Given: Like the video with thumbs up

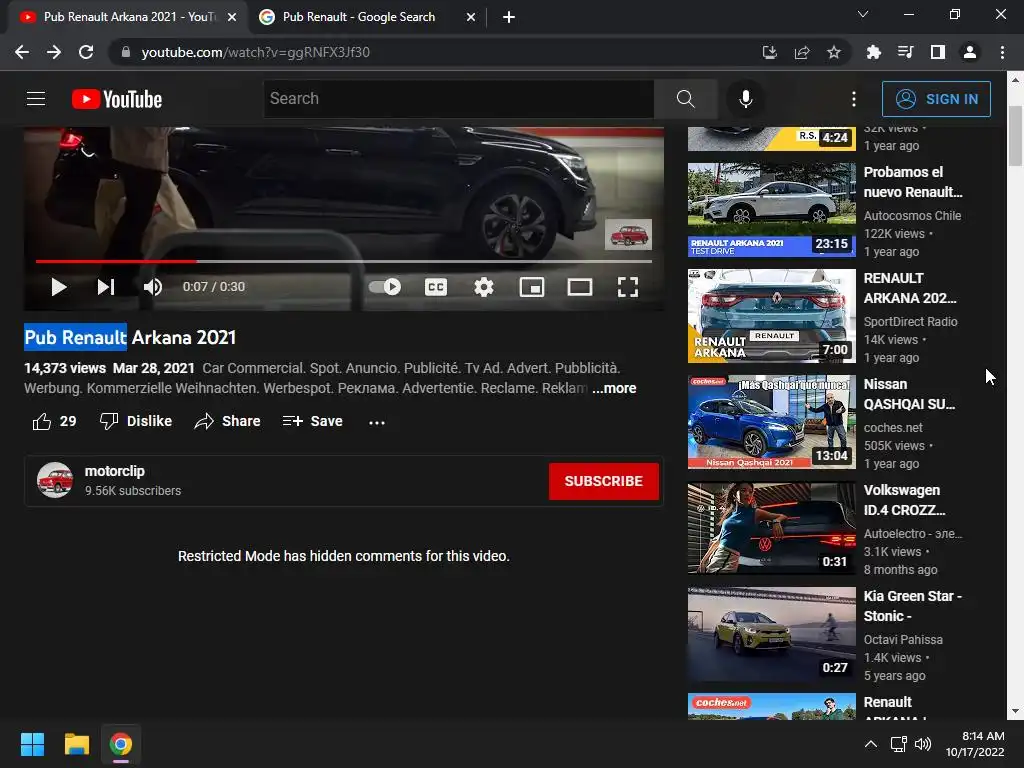Looking at the screenshot, I should pos(54,421).
